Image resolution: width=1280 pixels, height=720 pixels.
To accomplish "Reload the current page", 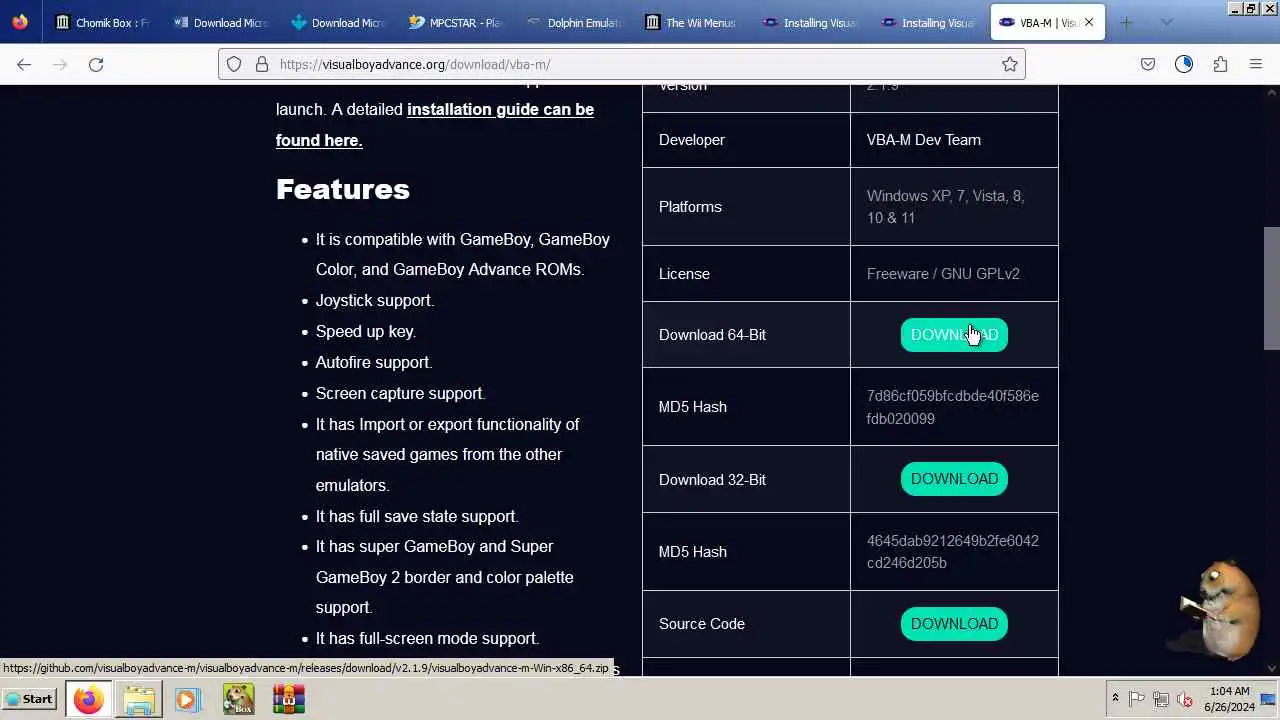I will (x=96, y=64).
